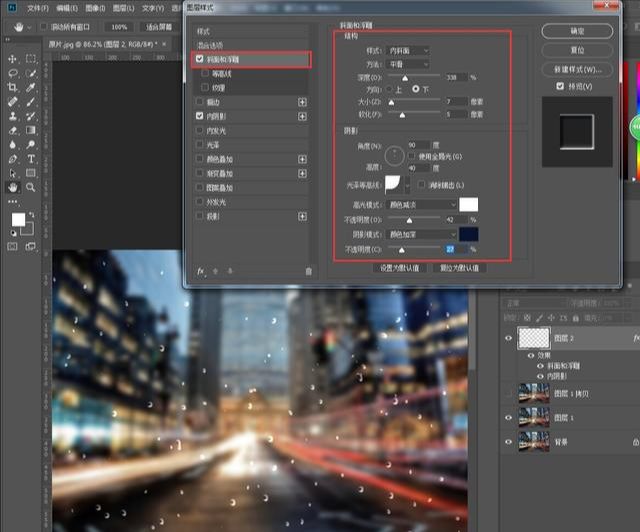Check the 消除锯齿 checkbox
Image resolution: width=640 pixels, height=532 pixels.
422,185
